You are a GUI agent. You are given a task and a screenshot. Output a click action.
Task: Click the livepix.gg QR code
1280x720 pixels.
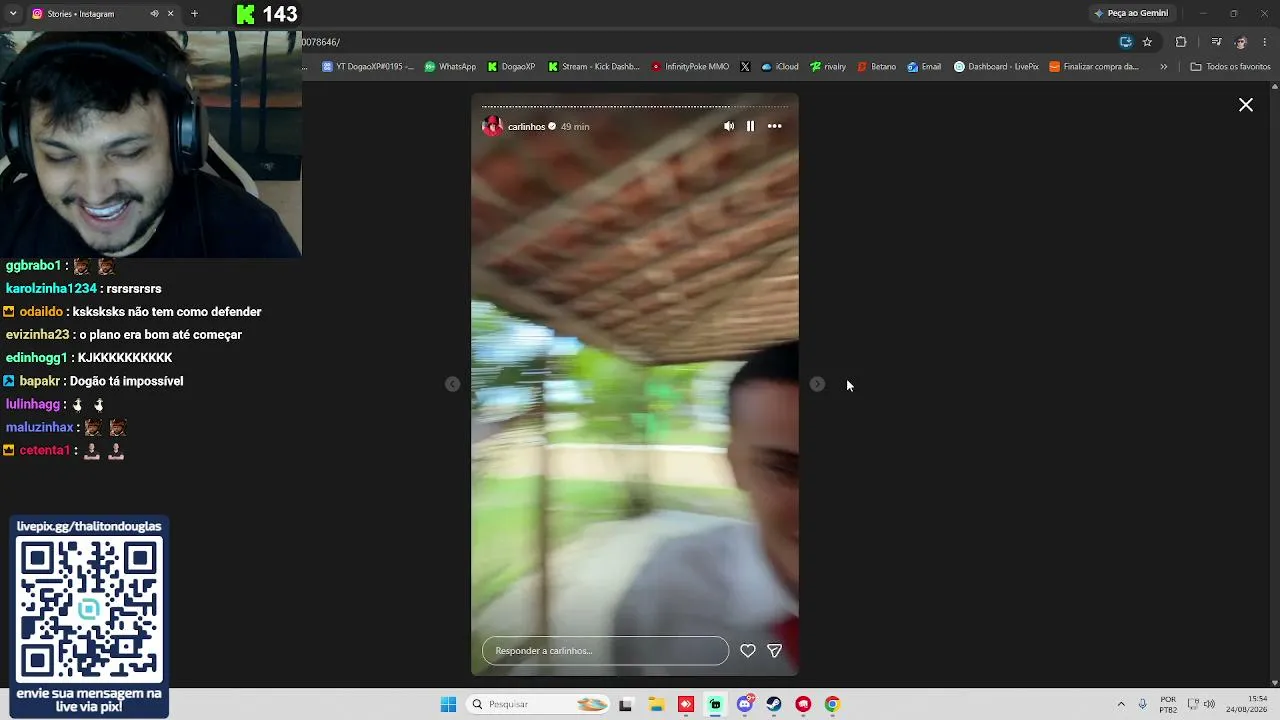pos(89,609)
